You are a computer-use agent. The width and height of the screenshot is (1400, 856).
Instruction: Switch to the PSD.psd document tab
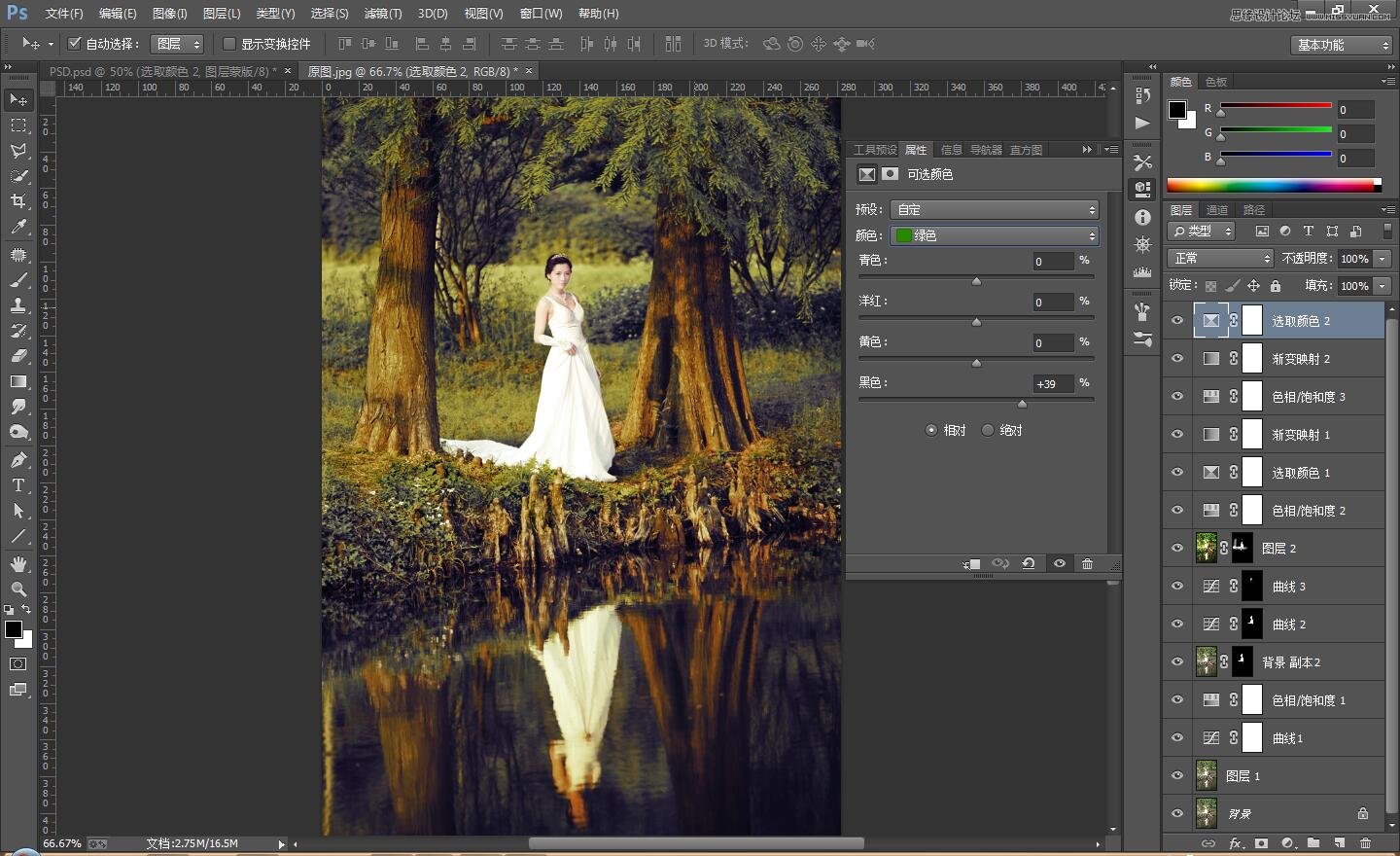point(161,71)
